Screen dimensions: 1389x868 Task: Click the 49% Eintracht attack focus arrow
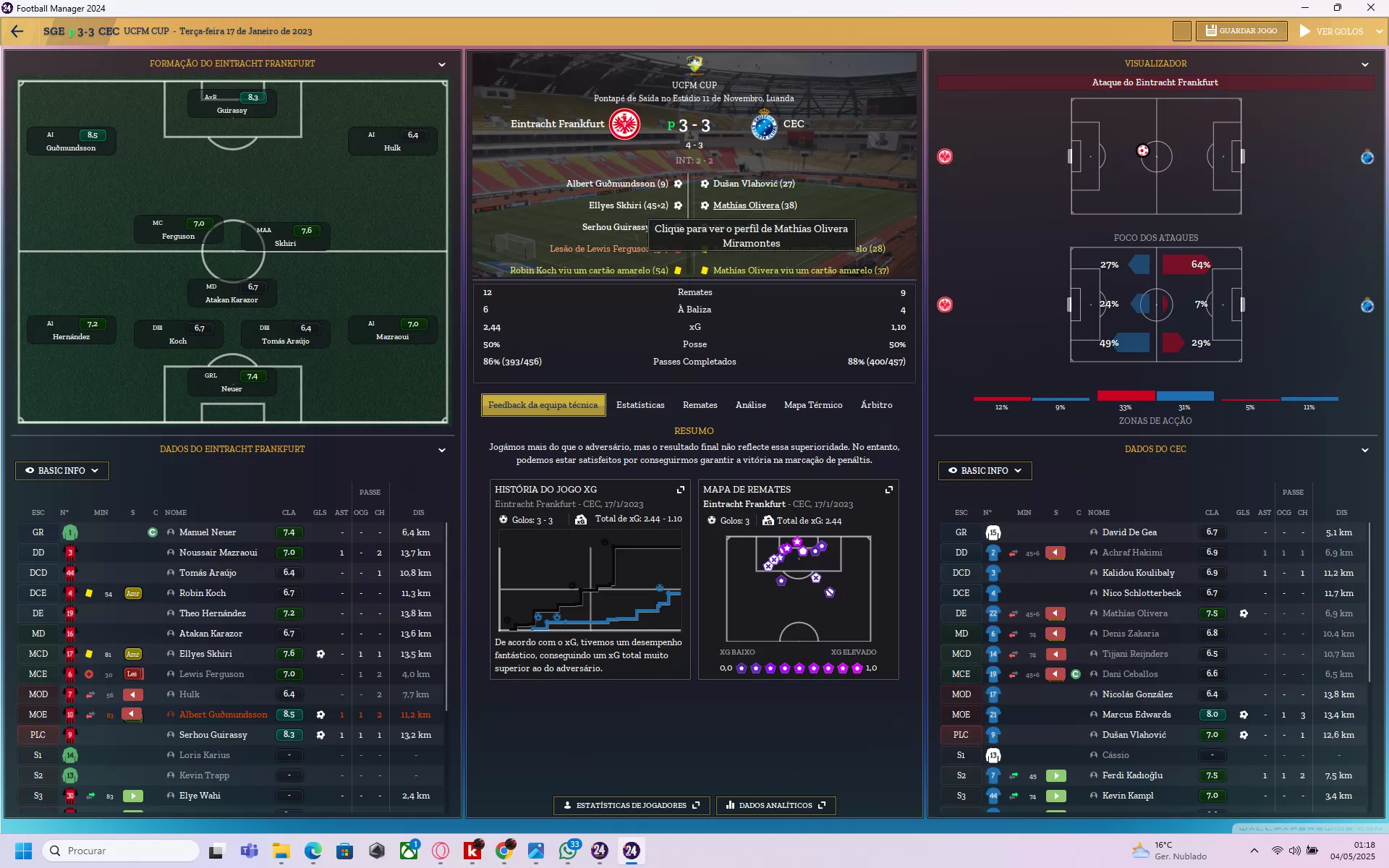pos(1133,343)
